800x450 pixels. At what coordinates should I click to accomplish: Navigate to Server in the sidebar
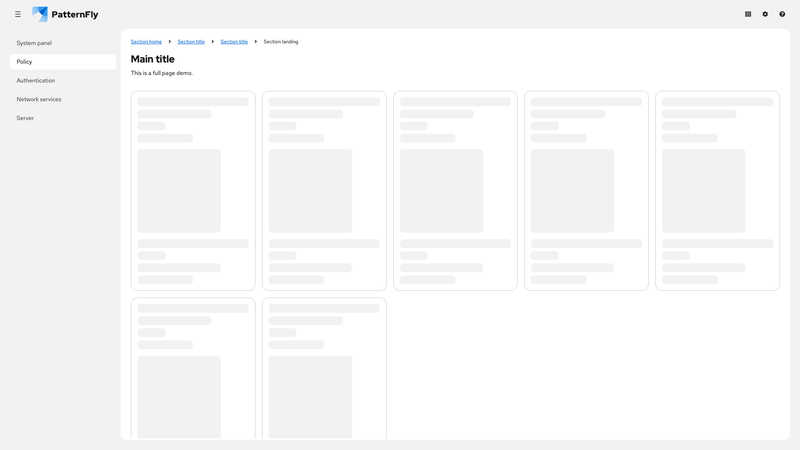point(25,118)
